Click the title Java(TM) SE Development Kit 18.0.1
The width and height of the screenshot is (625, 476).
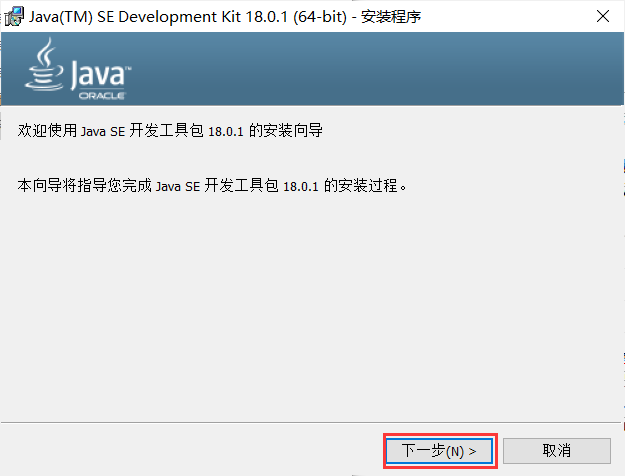158,17
